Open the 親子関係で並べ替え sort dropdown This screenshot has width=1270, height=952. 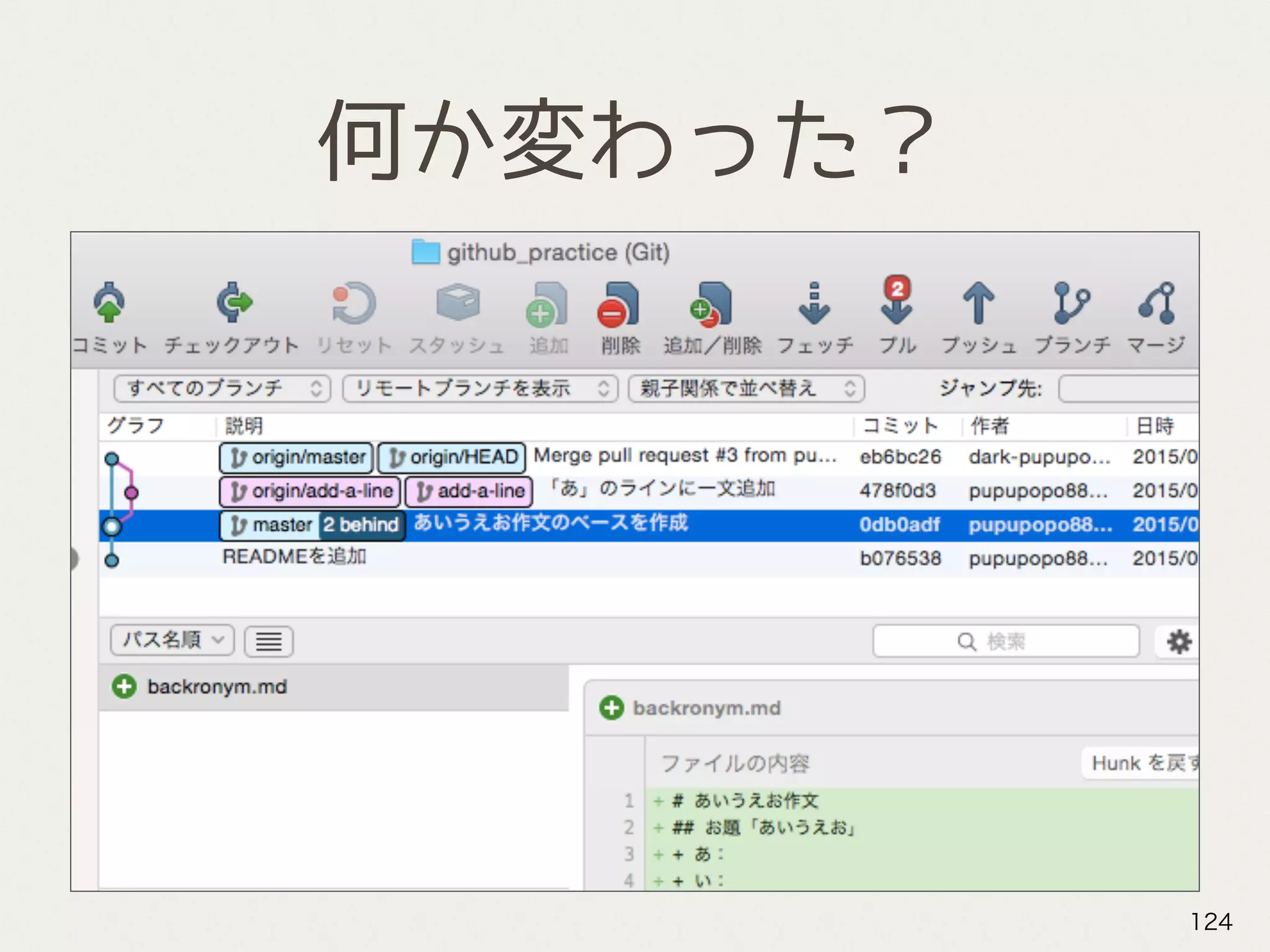746,389
